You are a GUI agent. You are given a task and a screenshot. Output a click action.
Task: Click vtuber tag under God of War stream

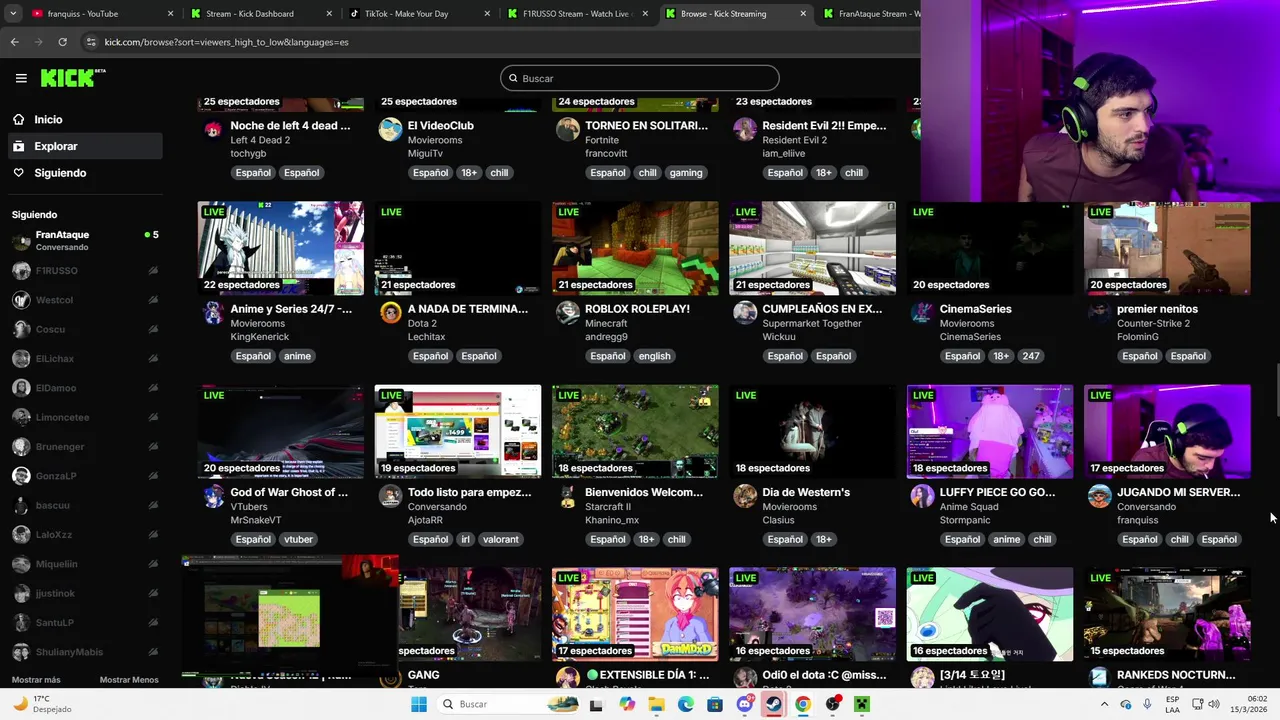(298, 539)
